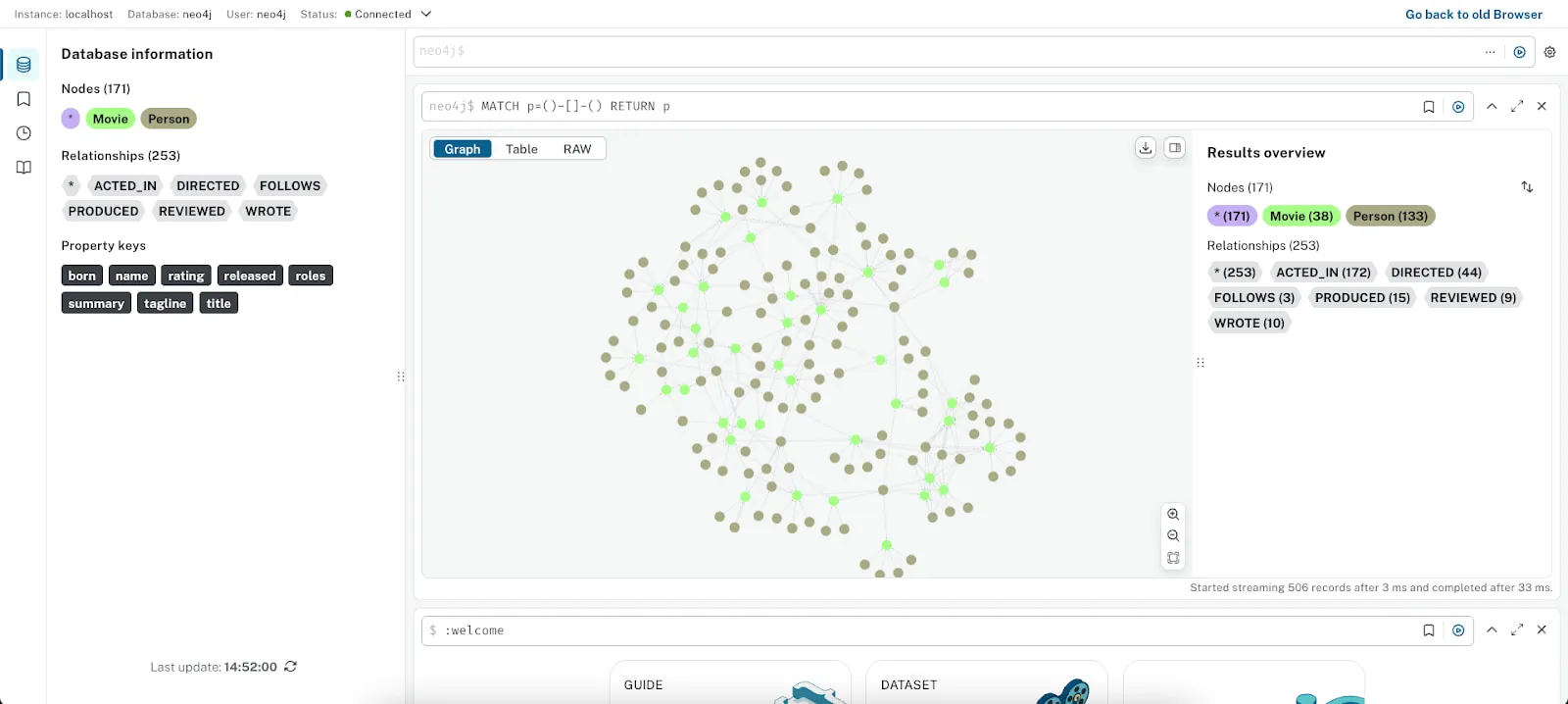Fit graph to screen
Screen dimensions: 1568x704
[x=1173, y=558]
